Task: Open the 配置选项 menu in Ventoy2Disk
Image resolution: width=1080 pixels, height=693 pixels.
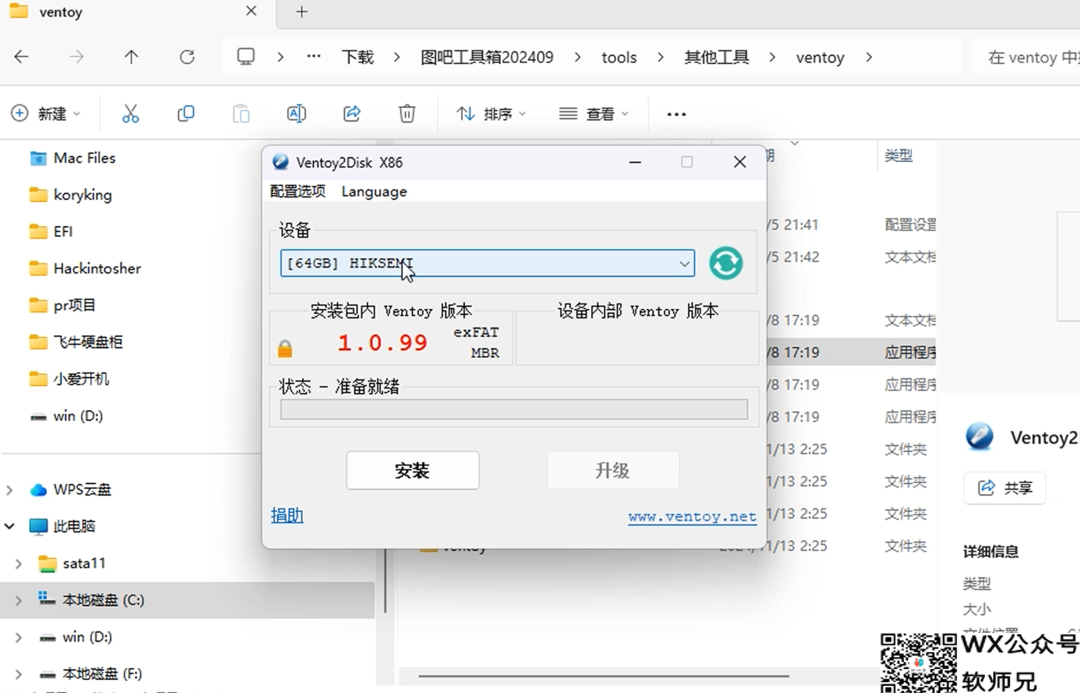Action: pos(298,192)
